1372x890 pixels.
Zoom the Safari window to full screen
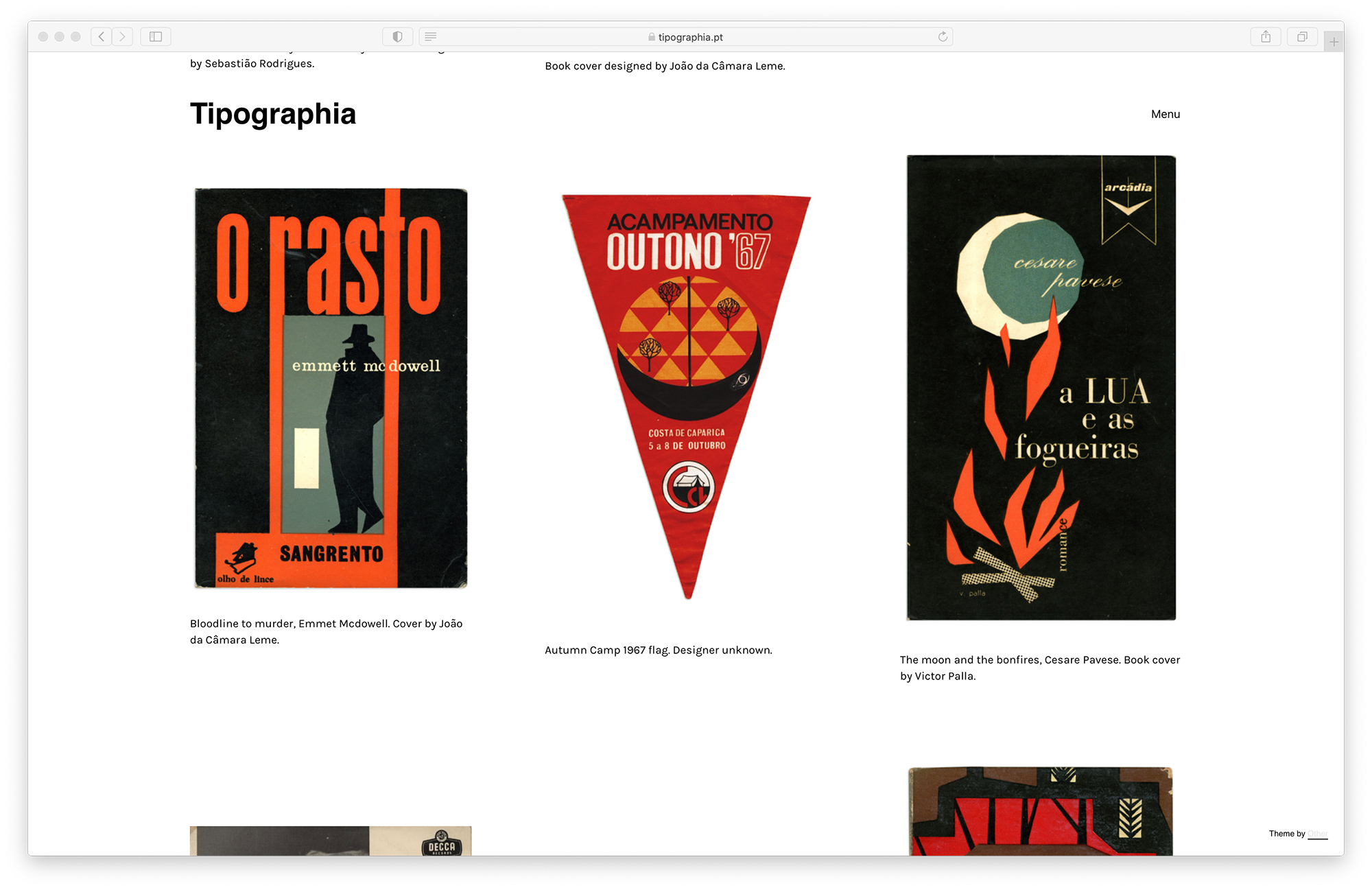tap(76, 37)
